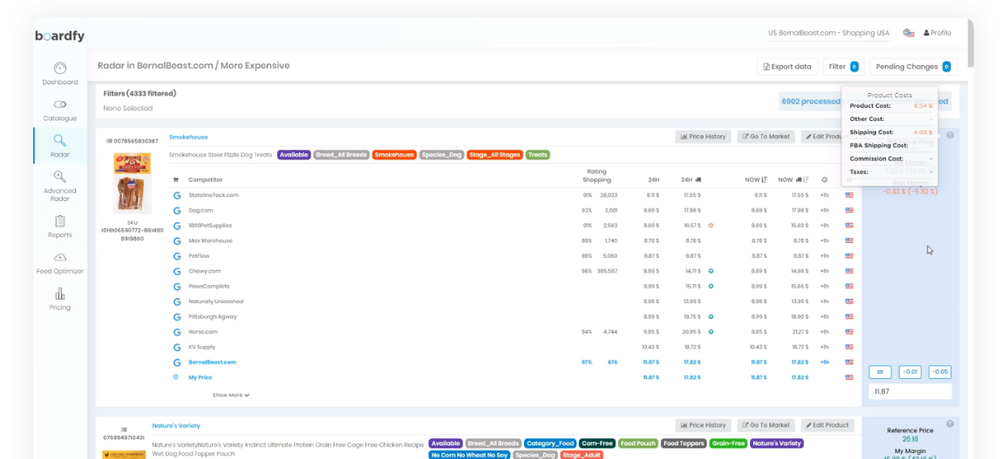Image resolution: width=1000 pixels, height=459 pixels.
Task: Click the Grain-Free tag
Action: coord(728,443)
